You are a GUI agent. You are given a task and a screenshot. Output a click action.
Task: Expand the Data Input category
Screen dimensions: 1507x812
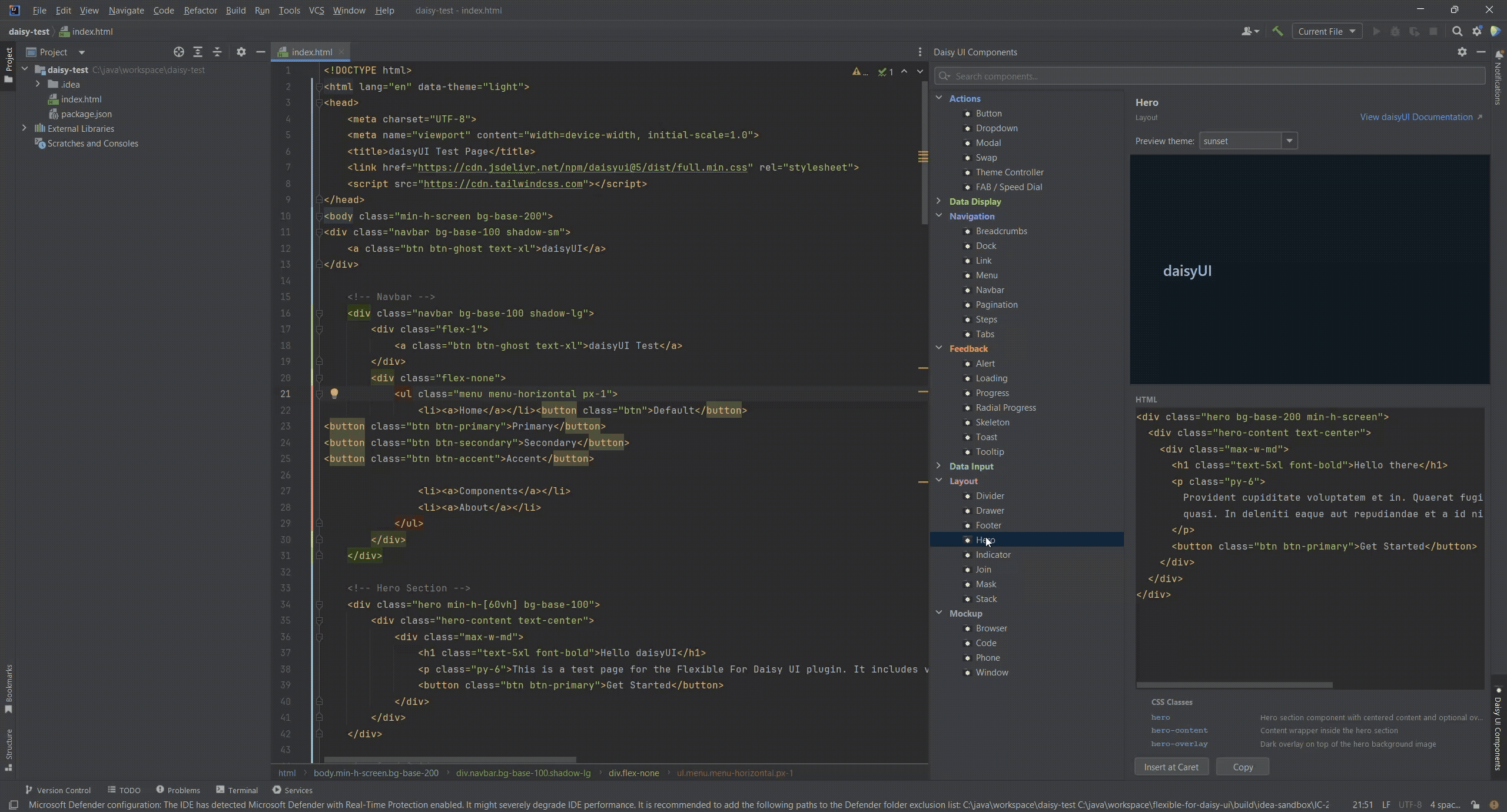939,465
